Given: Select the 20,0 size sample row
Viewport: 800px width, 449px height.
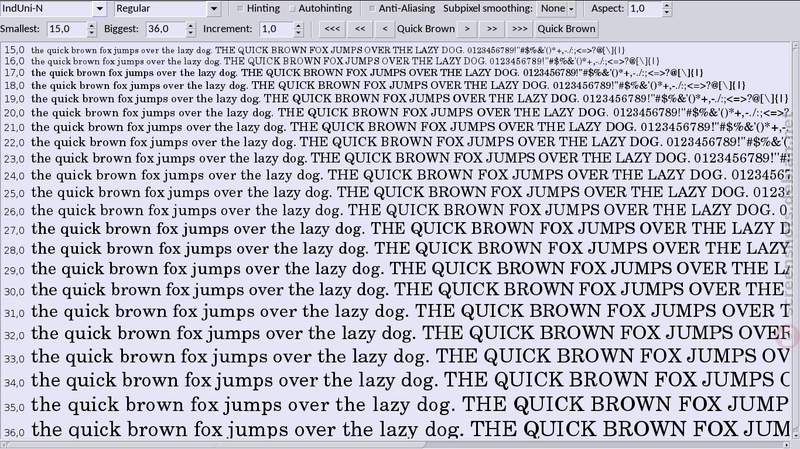Looking at the screenshot, I should [396, 112].
